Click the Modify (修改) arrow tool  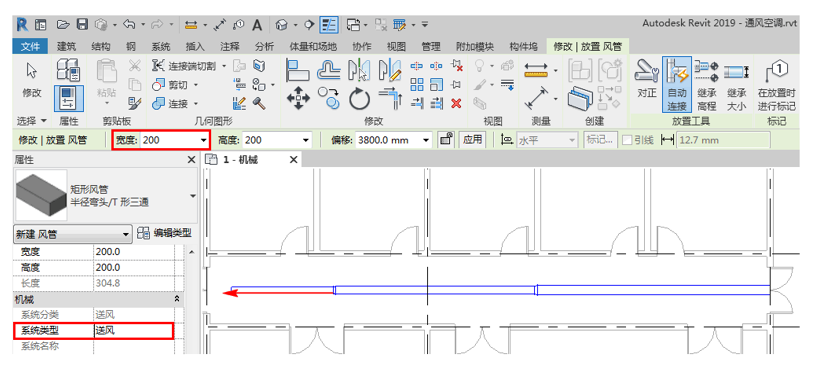[32, 80]
